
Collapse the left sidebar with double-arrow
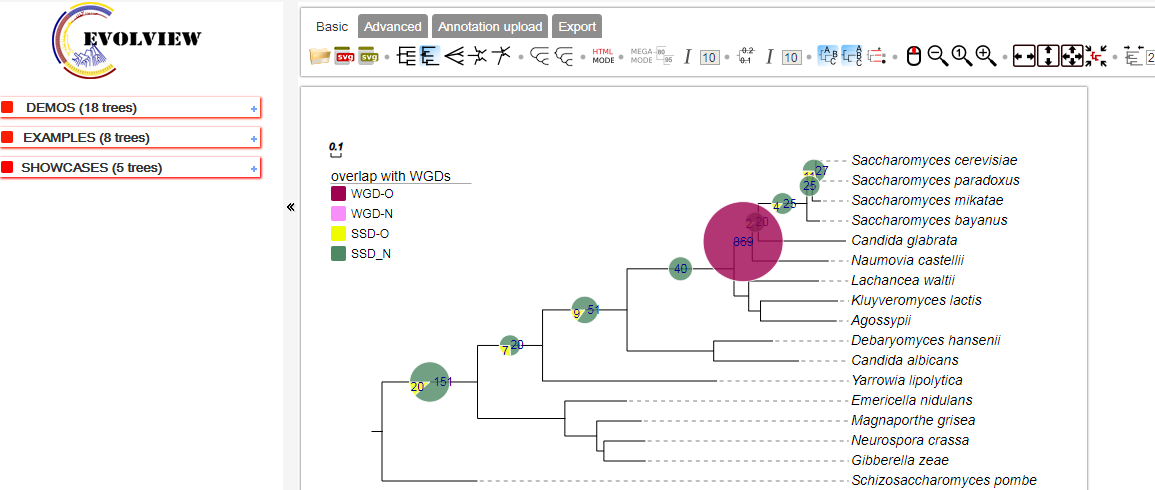[x=290, y=207]
